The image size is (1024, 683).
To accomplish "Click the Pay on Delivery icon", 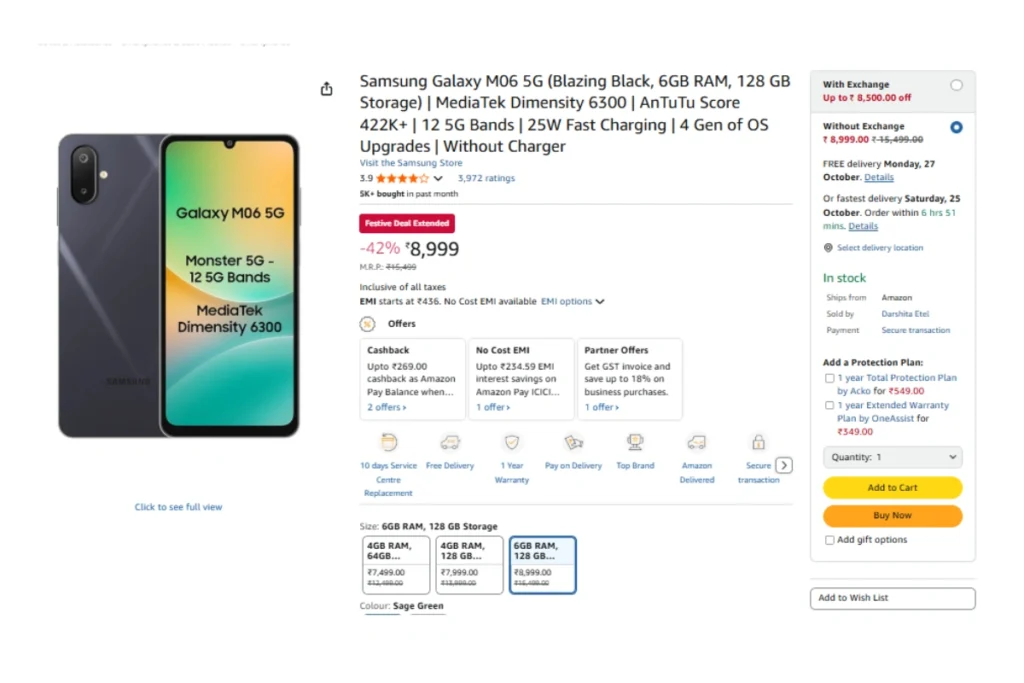I will 573,442.
